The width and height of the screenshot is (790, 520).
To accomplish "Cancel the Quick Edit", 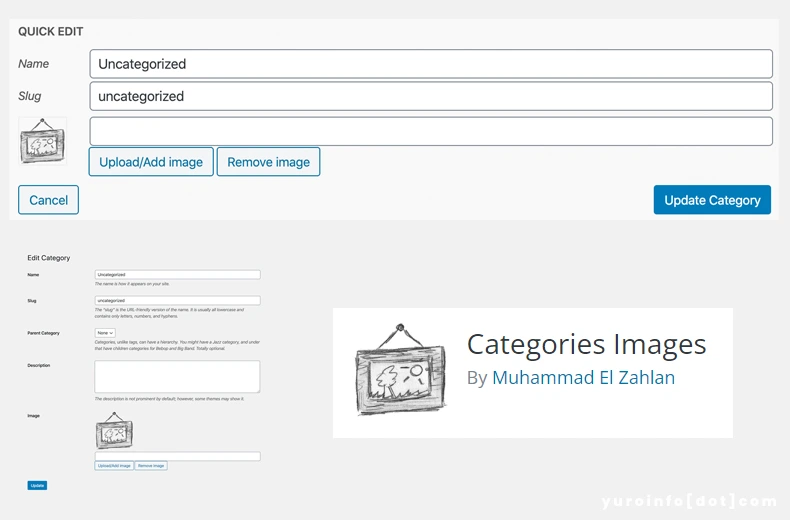I will tap(48, 200).
